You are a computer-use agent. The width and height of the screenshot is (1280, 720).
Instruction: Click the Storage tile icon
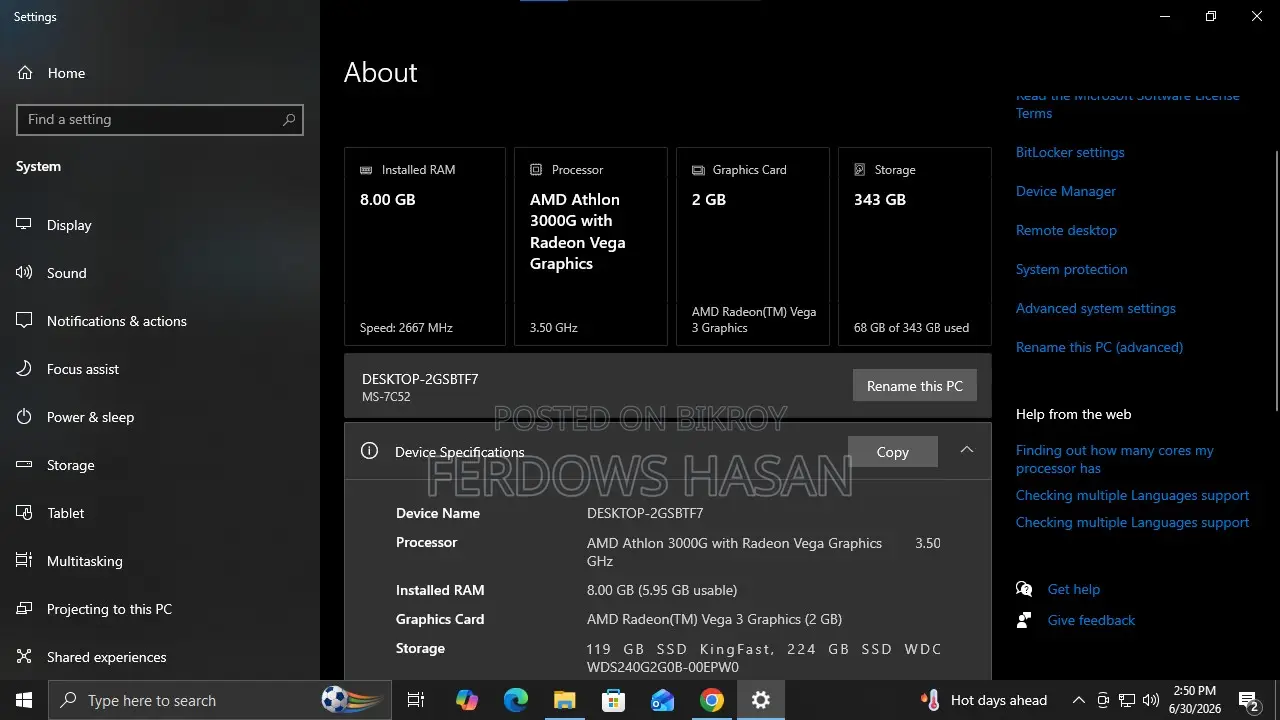[x=860, y=170]
